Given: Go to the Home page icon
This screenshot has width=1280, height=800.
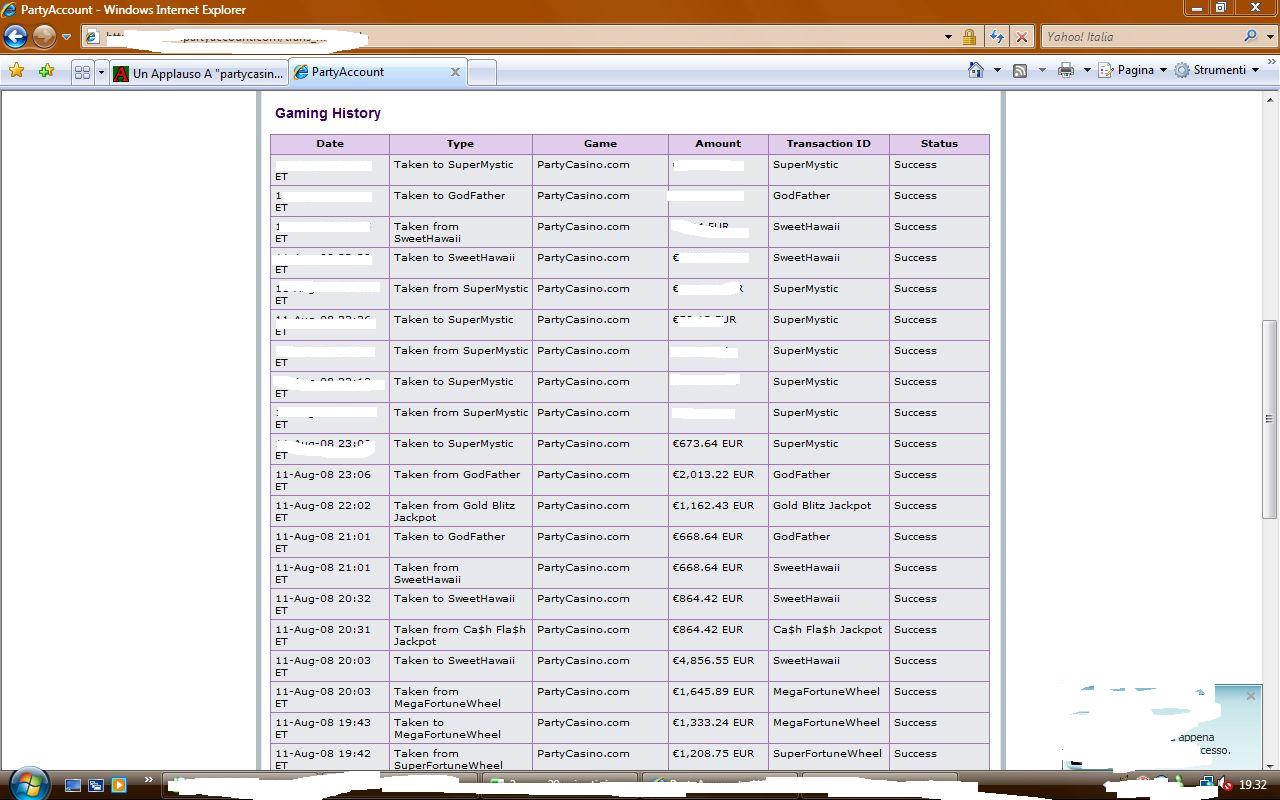Looking at the screenshot, I should pyautogui.click(x=976, y=70).
